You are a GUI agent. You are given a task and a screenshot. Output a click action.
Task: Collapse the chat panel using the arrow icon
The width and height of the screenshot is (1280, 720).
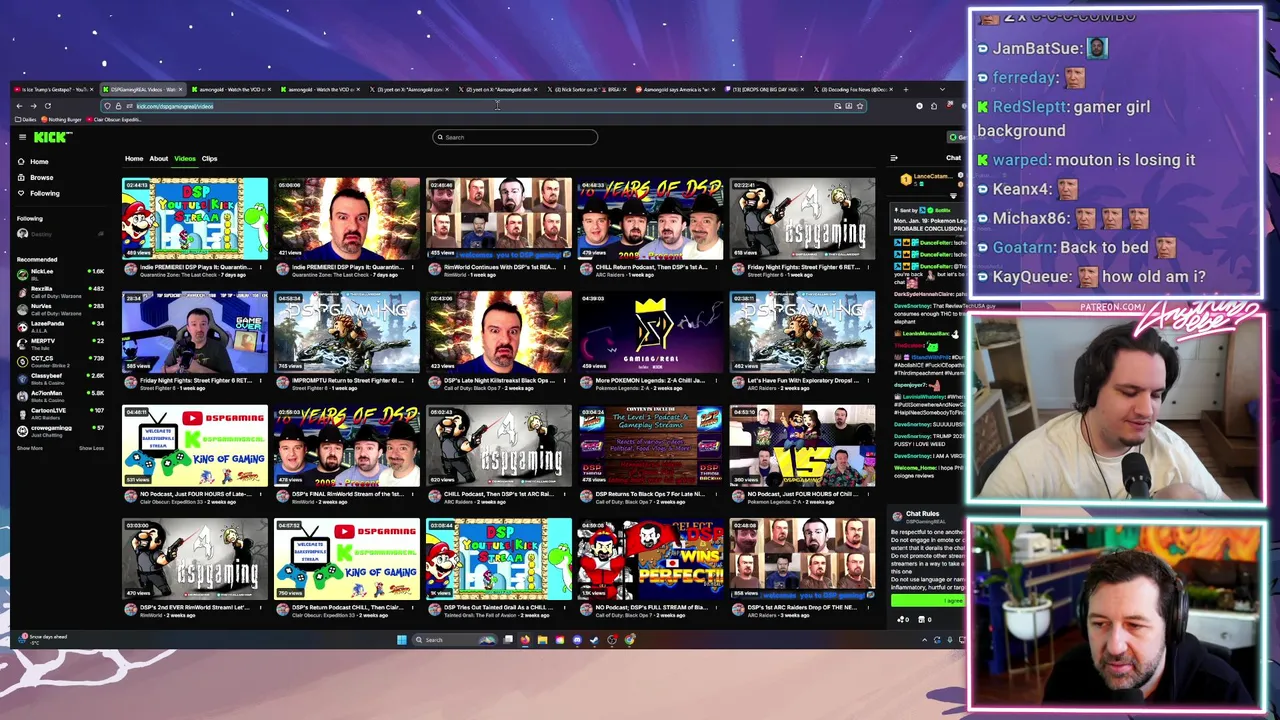pyautogui.click(x=894, y=158)
